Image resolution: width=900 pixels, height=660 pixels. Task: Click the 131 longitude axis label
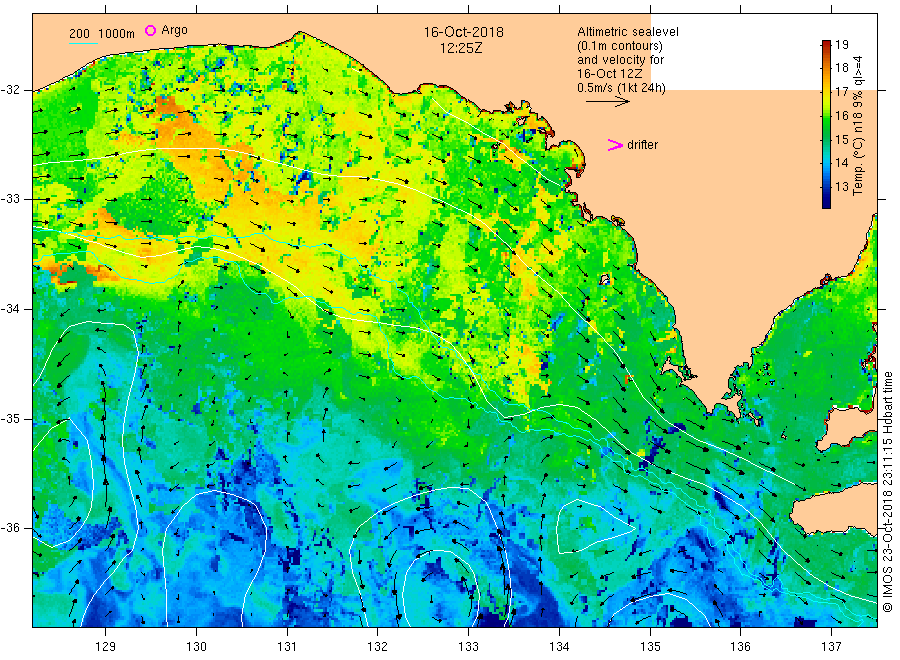point(287,646)
